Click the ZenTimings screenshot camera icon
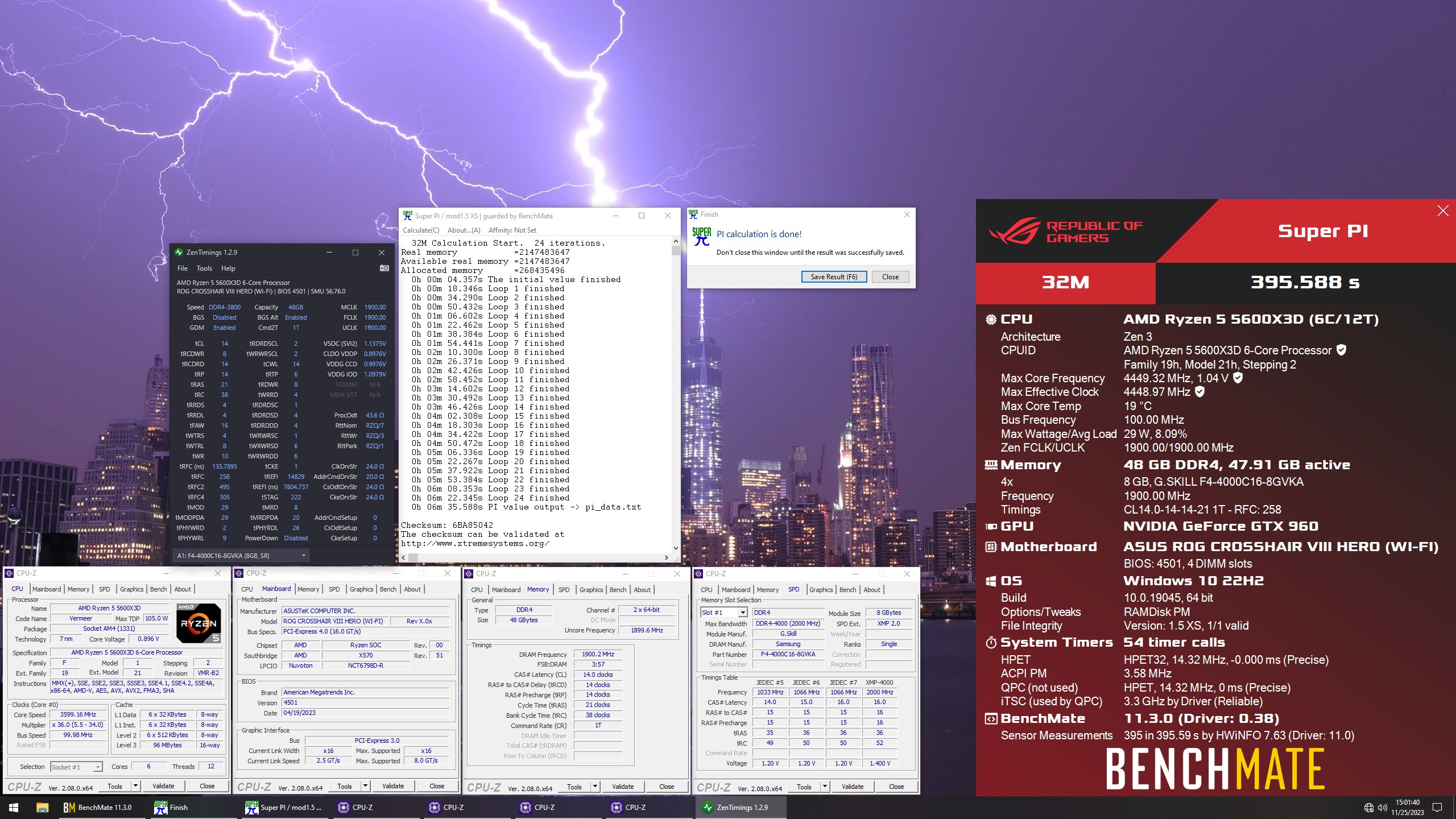Image resolution: width=1456 pixels, height=819 pixels. point(384,268)
